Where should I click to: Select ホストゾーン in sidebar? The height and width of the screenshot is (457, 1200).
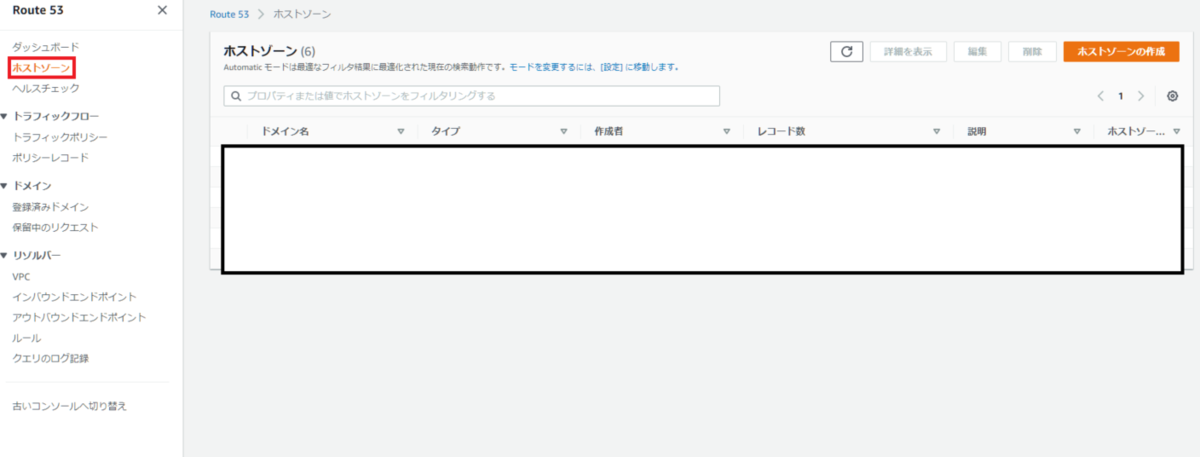[41, 68]
